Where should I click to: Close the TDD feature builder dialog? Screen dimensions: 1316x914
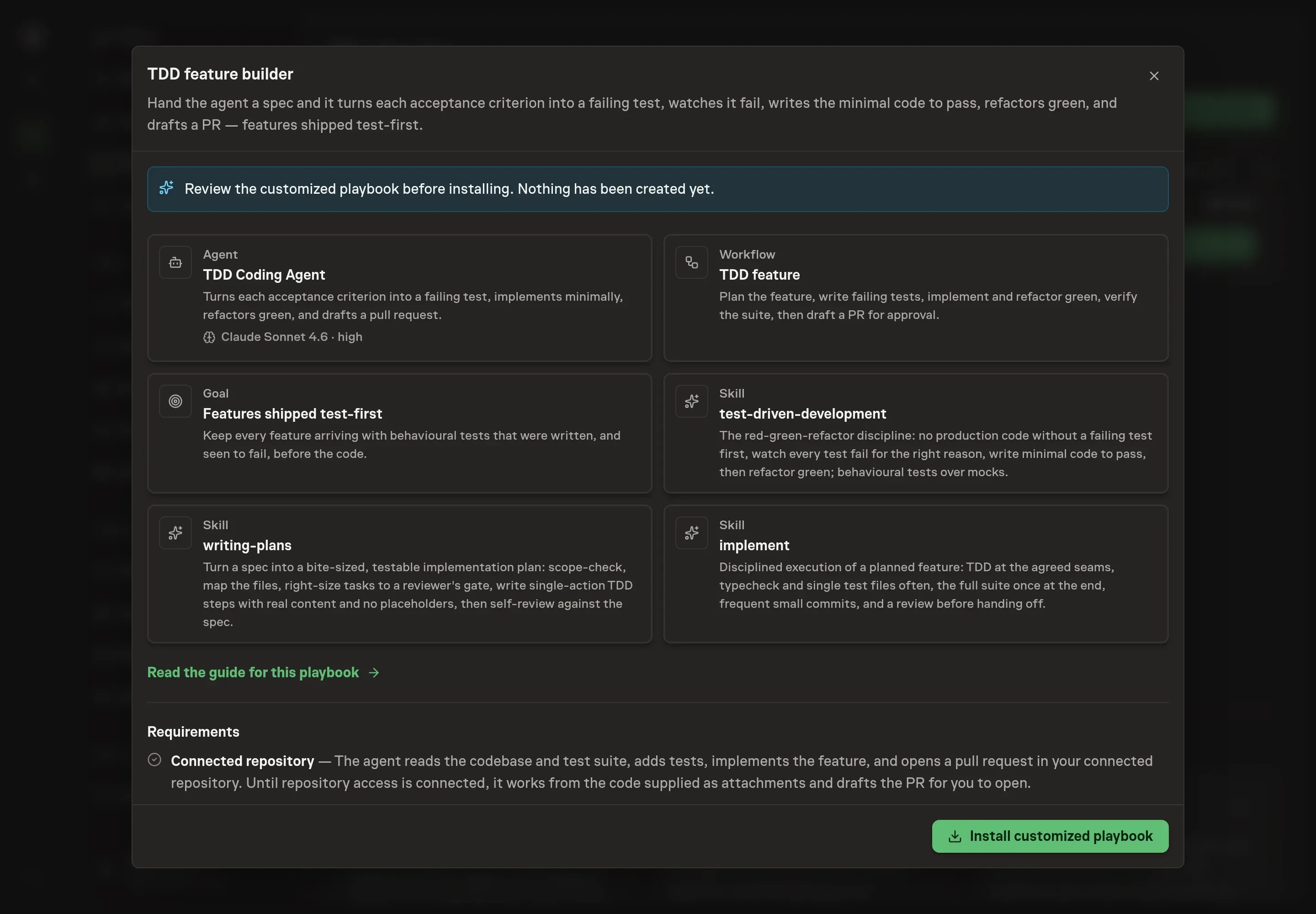[1153, 76]
